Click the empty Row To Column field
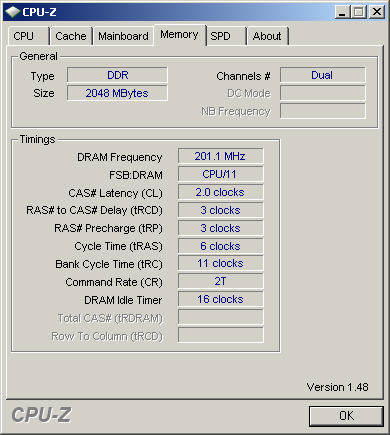Screen dimensions: 390x435 click(220, 335)
